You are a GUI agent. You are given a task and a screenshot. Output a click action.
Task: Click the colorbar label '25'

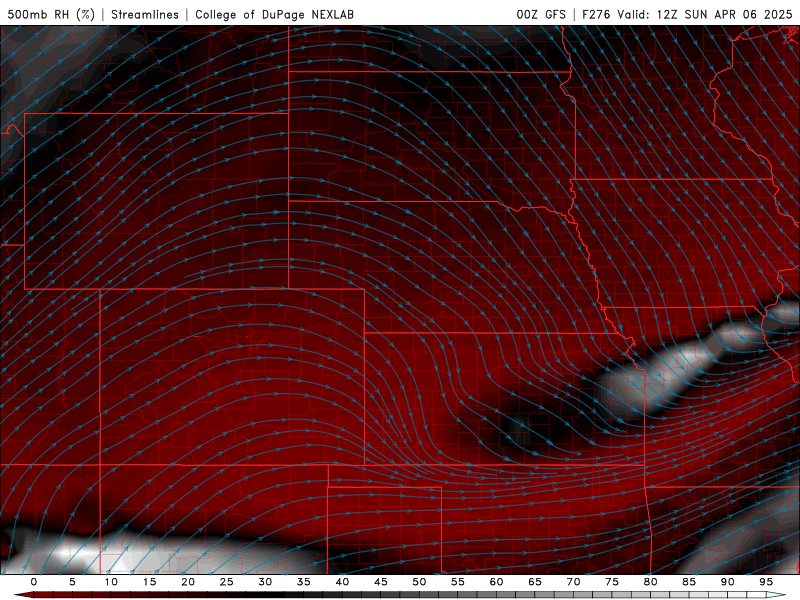(x=227, y=582)
